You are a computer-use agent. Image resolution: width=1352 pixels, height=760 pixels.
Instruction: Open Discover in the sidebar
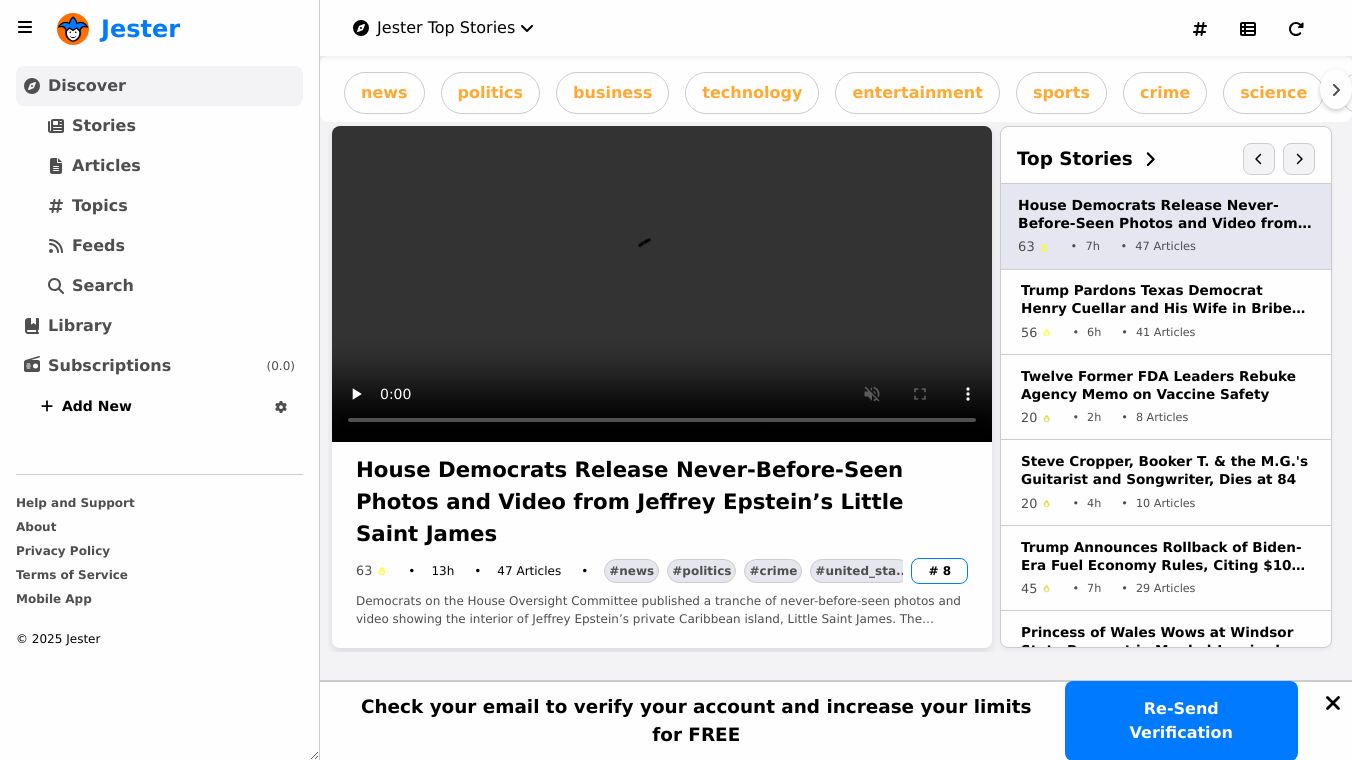159,86
